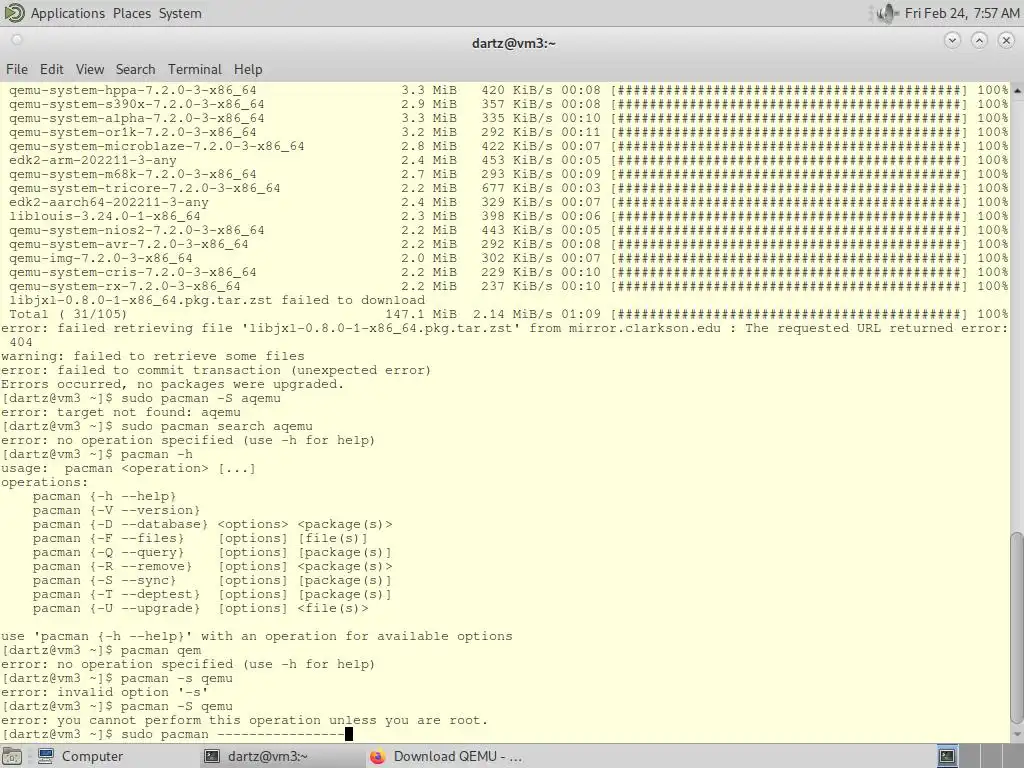
Task: Click the terminal scrollbar up arrow
Action: (1017, 90)
